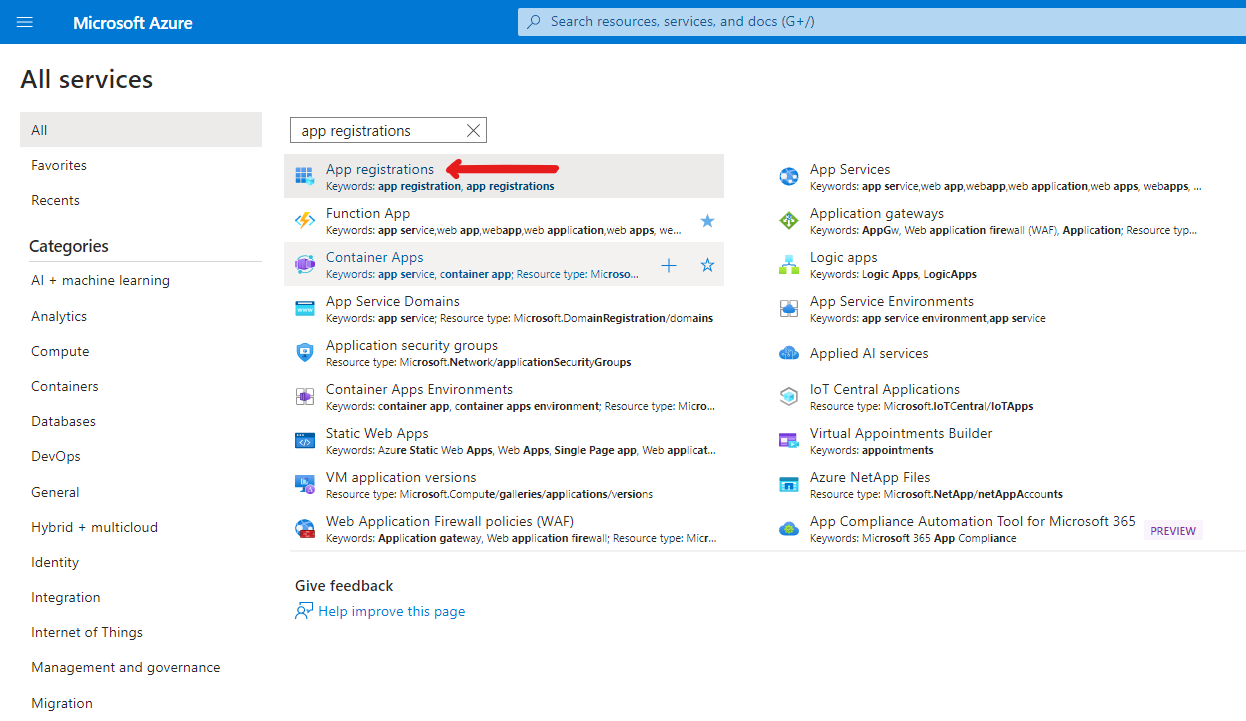Screen dimensions: 1246x721
Task: Click the Help improve this page link
Action: point(392,611)
